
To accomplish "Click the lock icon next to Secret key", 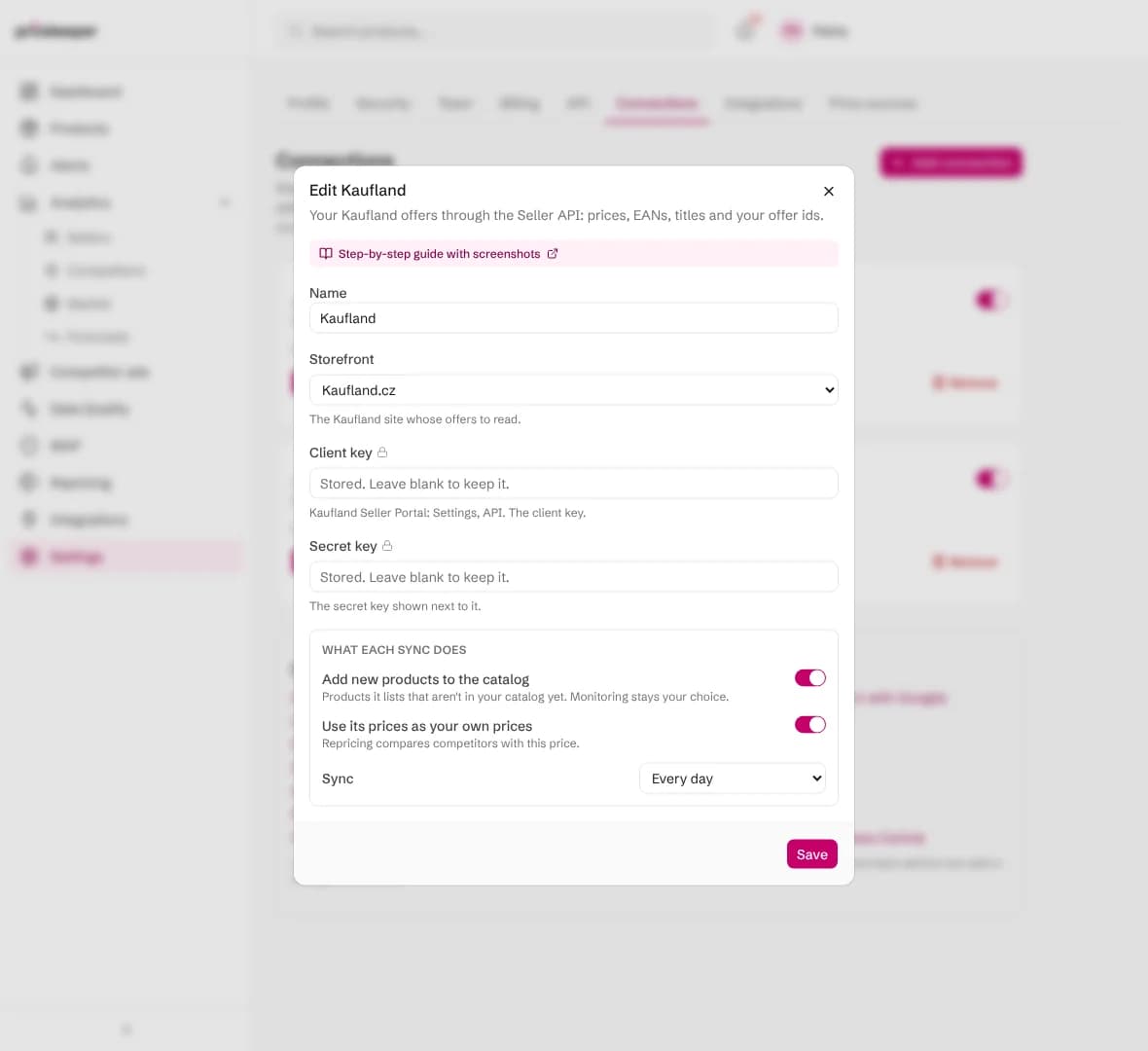I will [x=387, y=546].
